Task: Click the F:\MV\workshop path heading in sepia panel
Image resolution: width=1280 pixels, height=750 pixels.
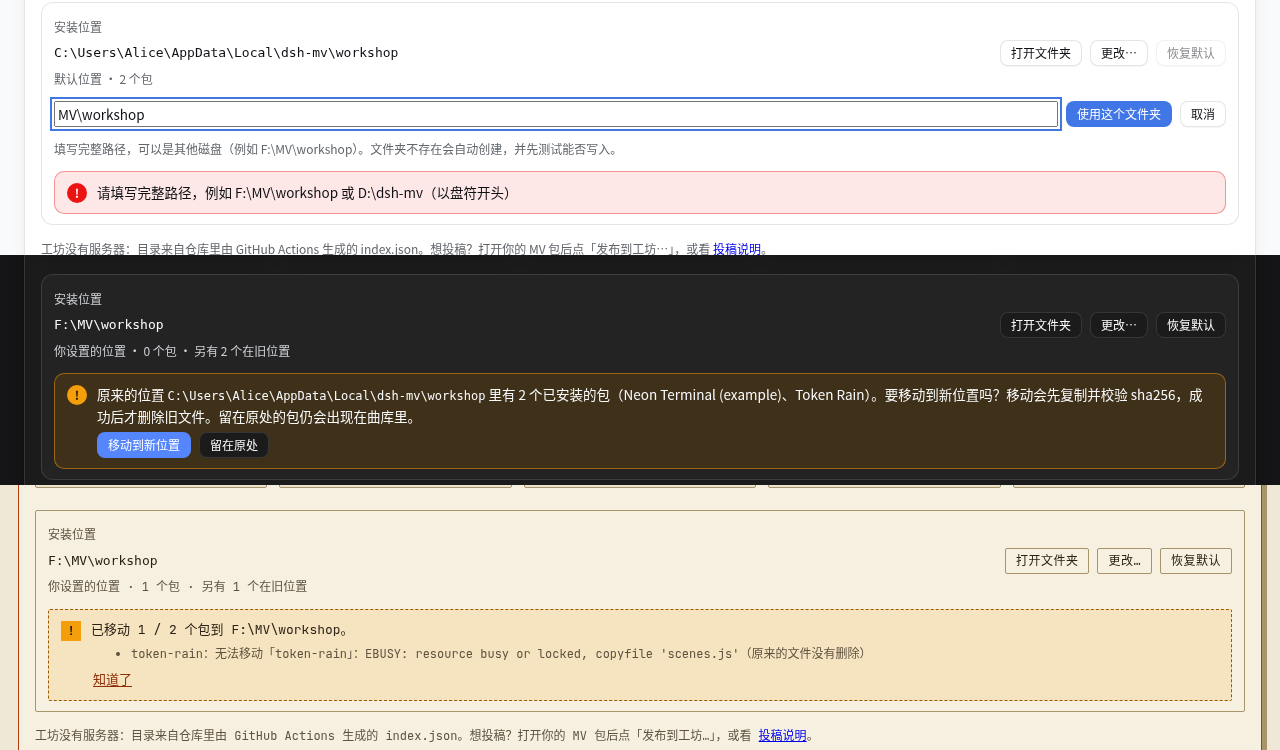Action: coord(103,560)
